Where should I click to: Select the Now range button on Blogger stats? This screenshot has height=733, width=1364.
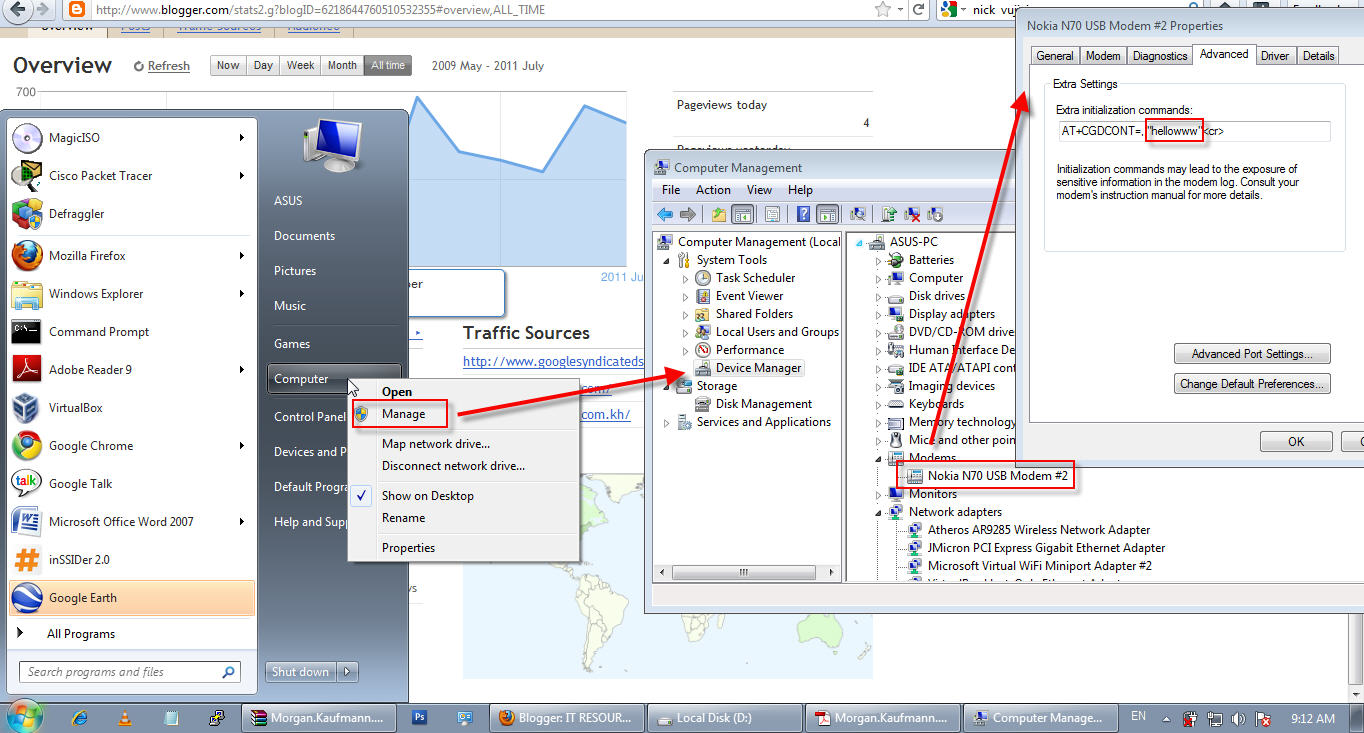(228, 65)
